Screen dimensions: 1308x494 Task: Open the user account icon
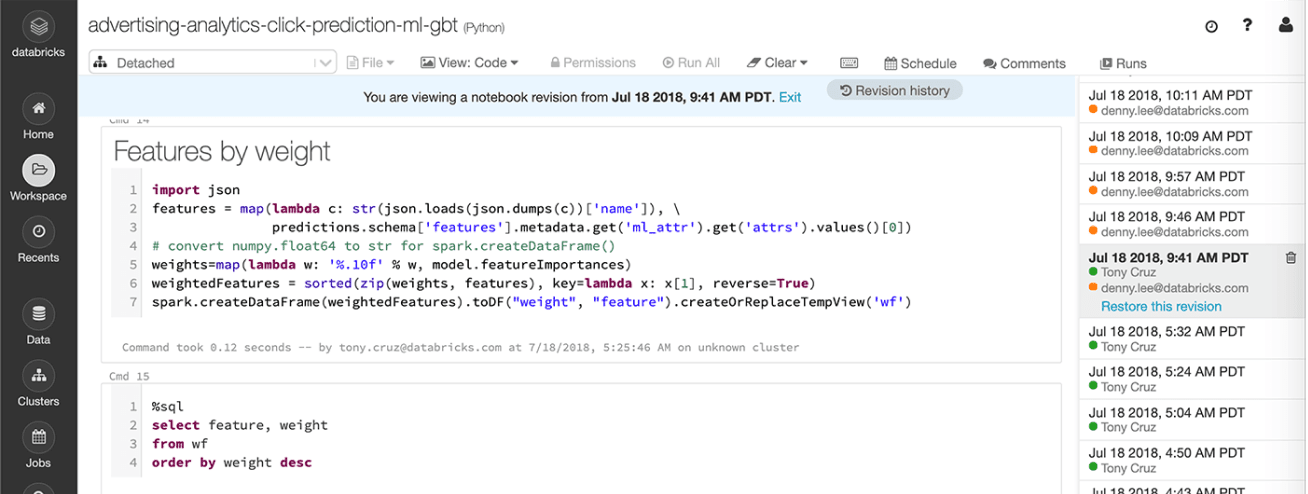1286,26
